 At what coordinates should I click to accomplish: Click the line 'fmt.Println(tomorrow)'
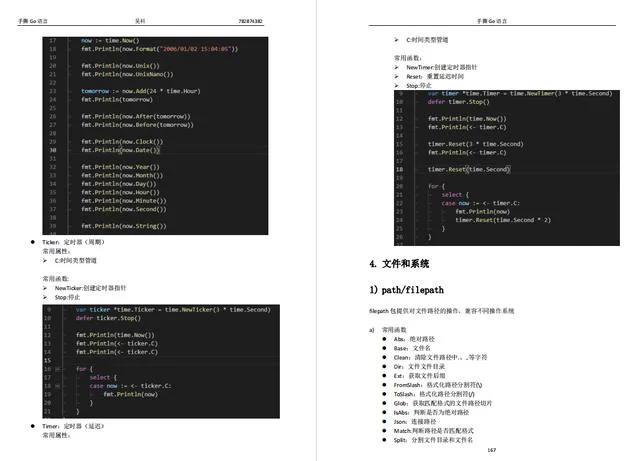tap(117, 100)
